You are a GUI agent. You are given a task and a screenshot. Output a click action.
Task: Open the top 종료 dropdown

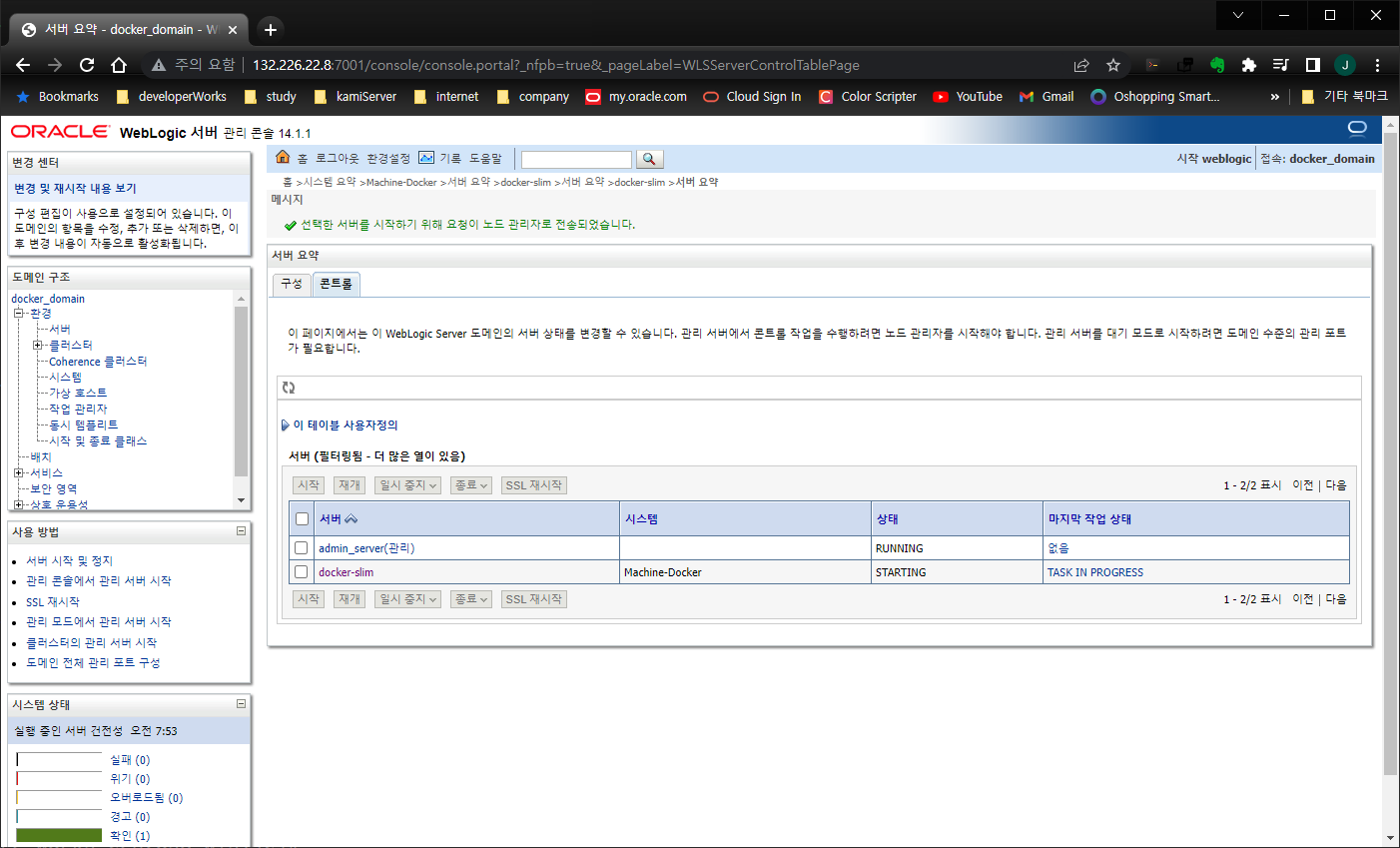(x=471, y=485)
